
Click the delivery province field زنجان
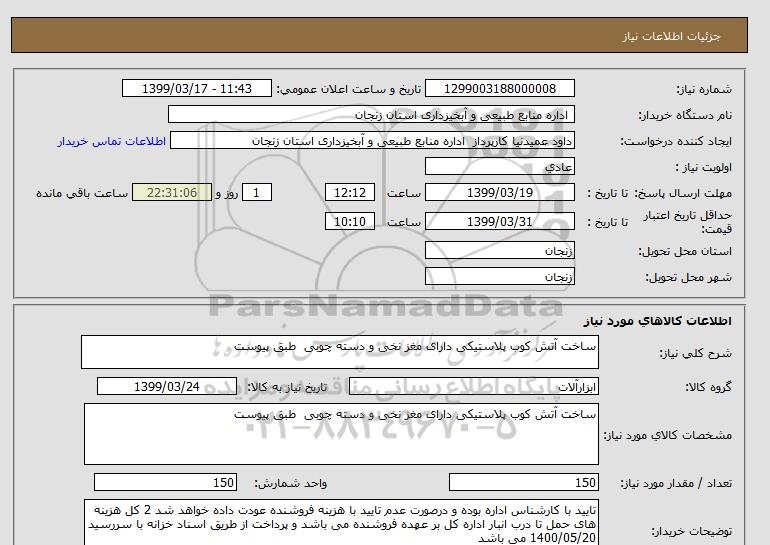499,250
